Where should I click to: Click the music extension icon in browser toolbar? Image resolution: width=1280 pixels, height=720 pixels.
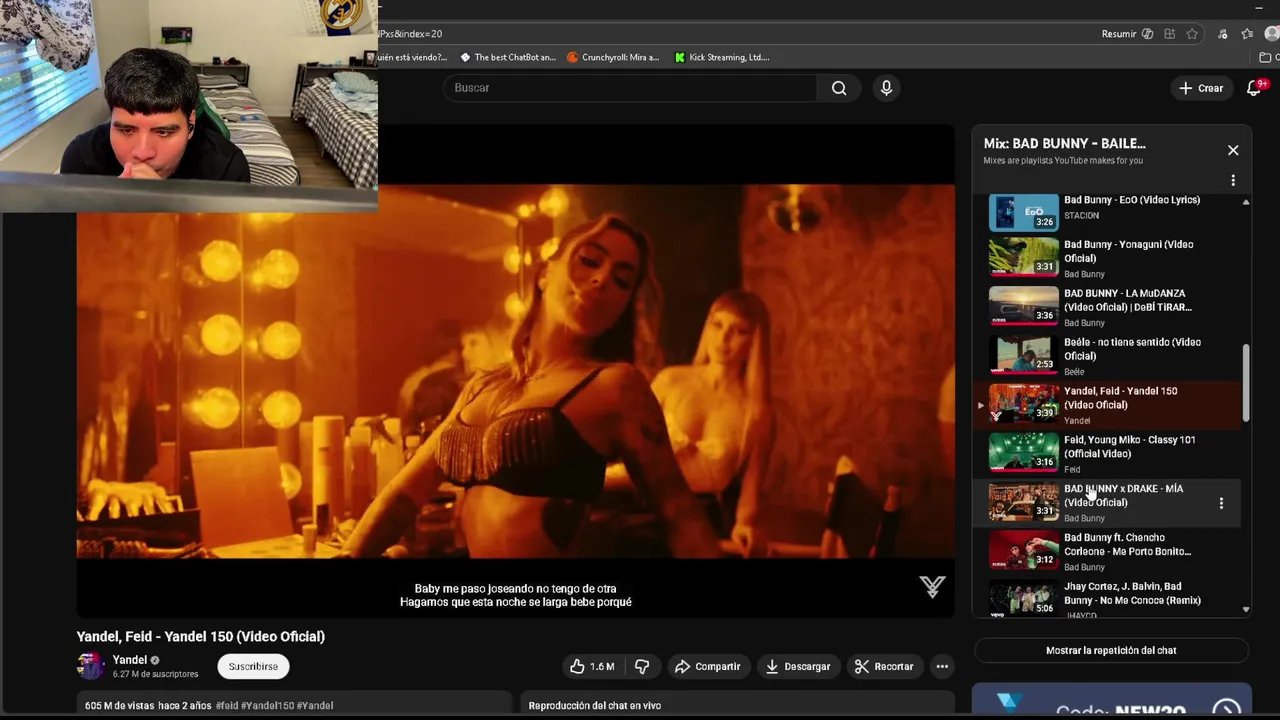(x=1222, y=34)
